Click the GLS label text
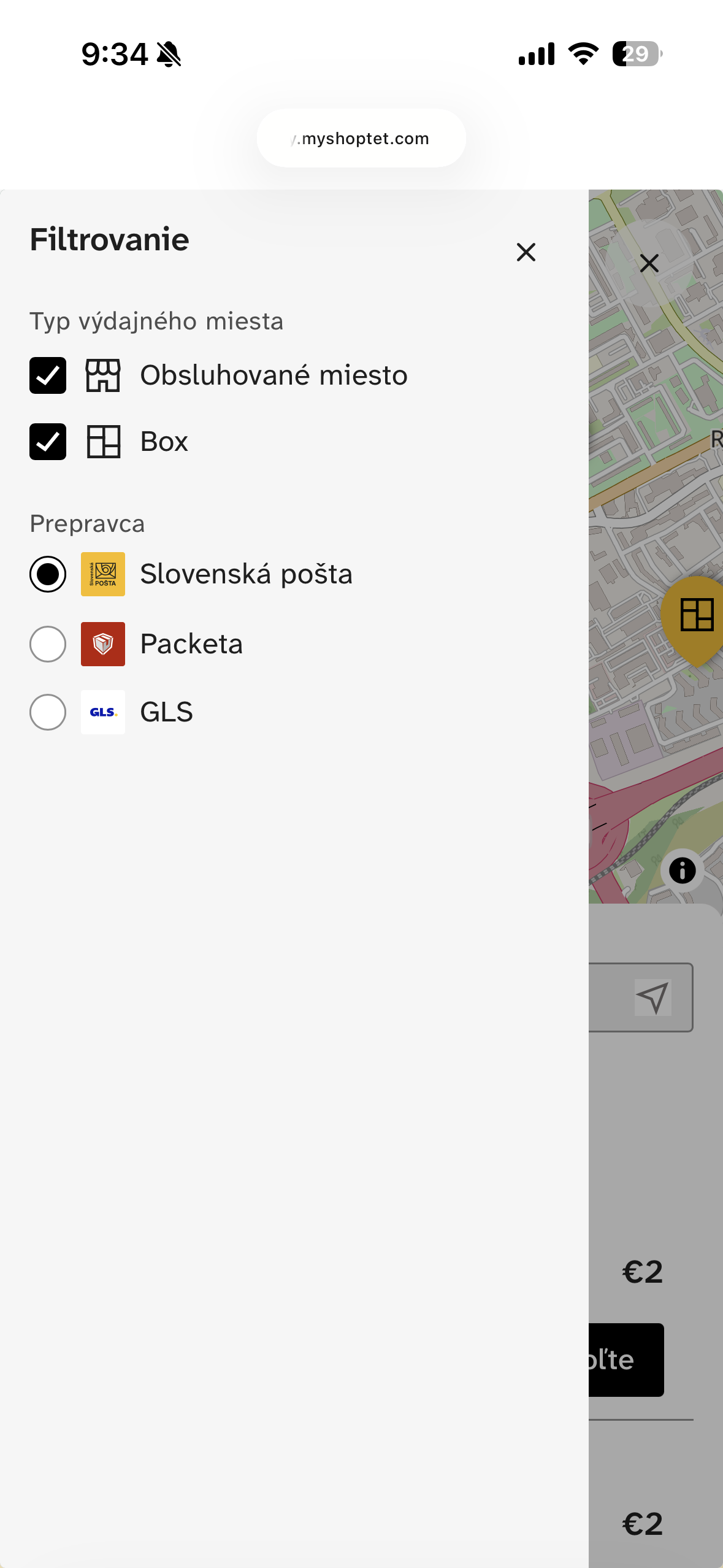The height and width of the screenshot is (1568, 723). tap(166, 712)
